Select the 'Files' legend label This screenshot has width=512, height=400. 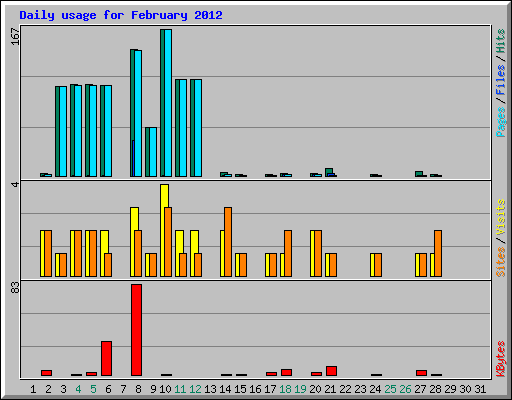[501, 80]
